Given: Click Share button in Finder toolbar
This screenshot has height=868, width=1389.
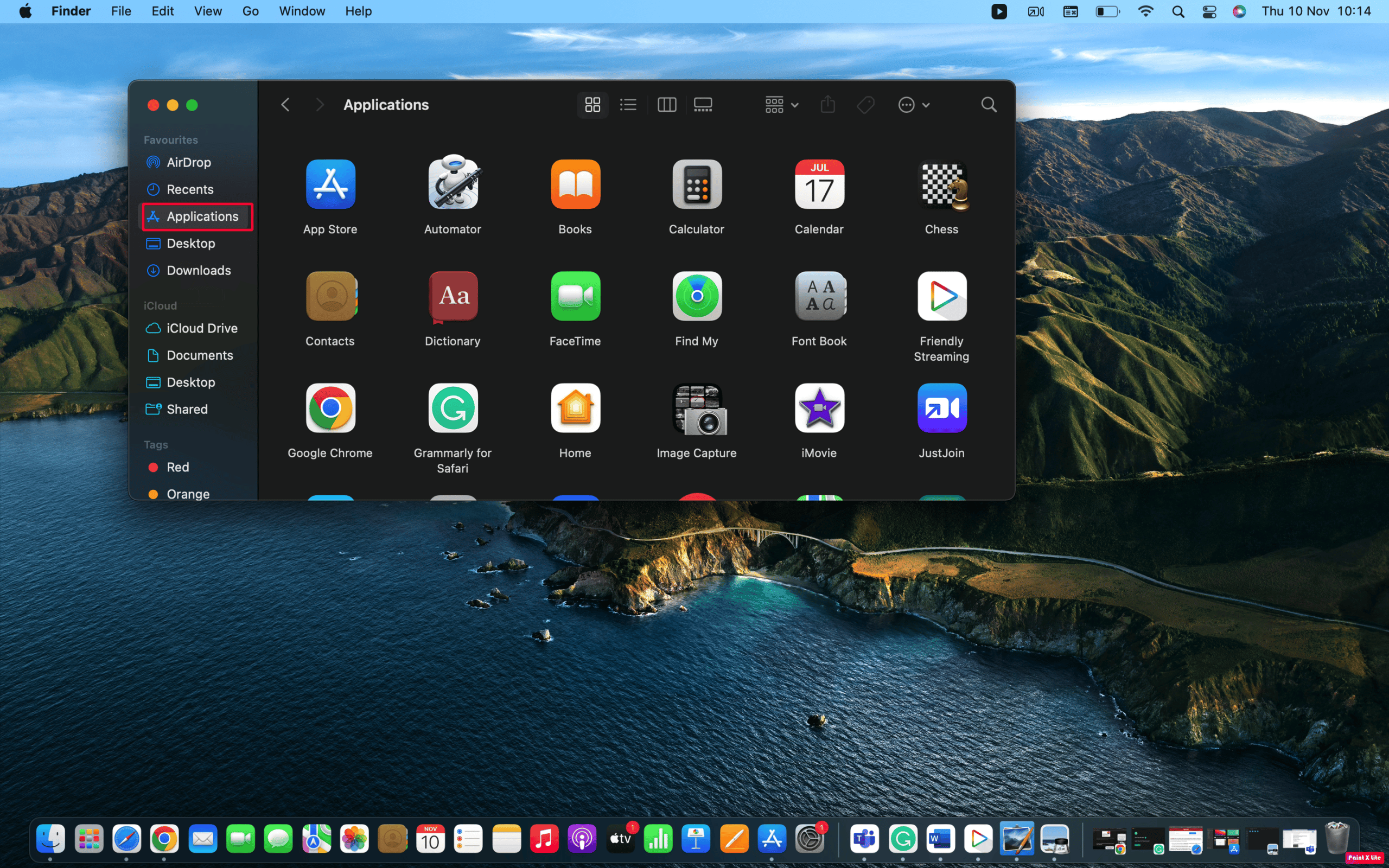Looking at the screenshot, I should click(828, 104).
